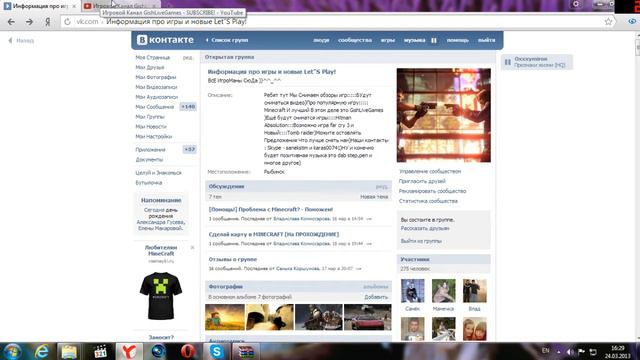The width and height of the screenshot is (640, 360).
Task: Open Мои Сообщения in the sidebar
Action: [154, 107]
